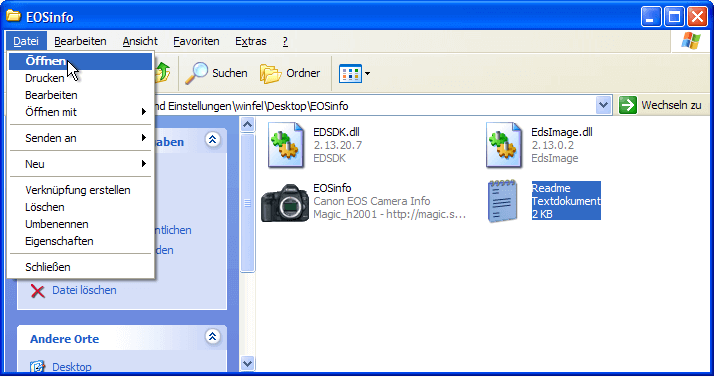This screenshot has height=377, width=714.
Task: Expand the Neu submenu
Action: [81, 164]
